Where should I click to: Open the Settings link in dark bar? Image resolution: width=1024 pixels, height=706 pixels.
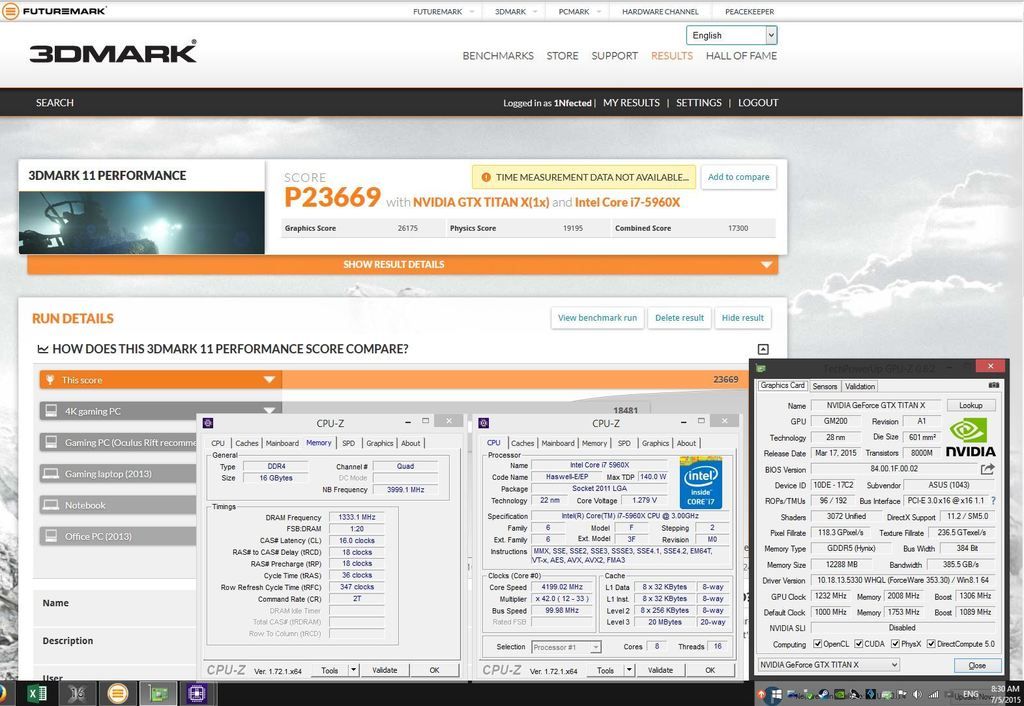[699, 103]
